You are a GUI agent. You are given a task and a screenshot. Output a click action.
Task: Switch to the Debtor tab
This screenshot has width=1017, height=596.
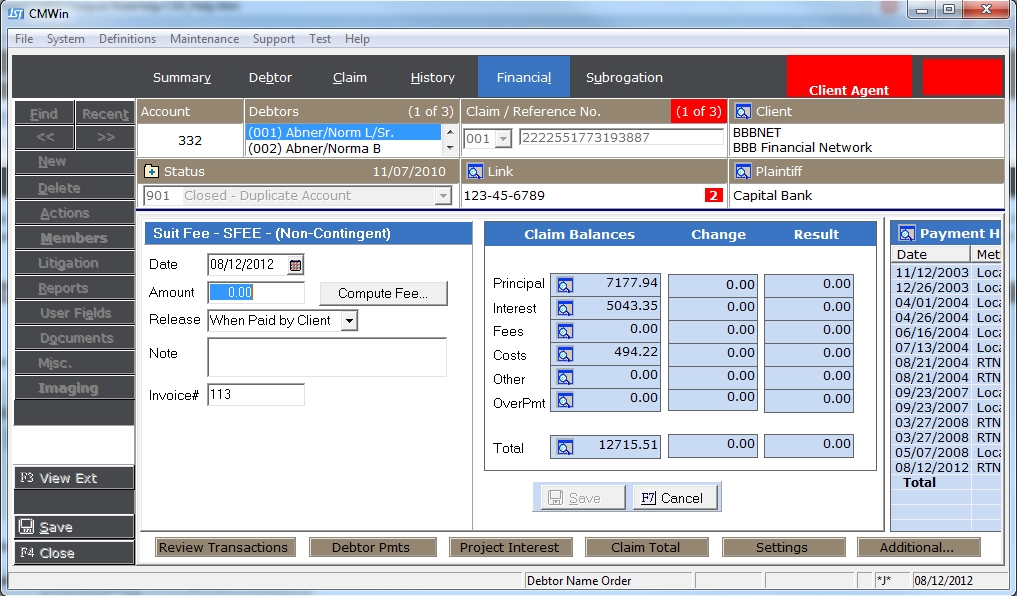point(270,77)
